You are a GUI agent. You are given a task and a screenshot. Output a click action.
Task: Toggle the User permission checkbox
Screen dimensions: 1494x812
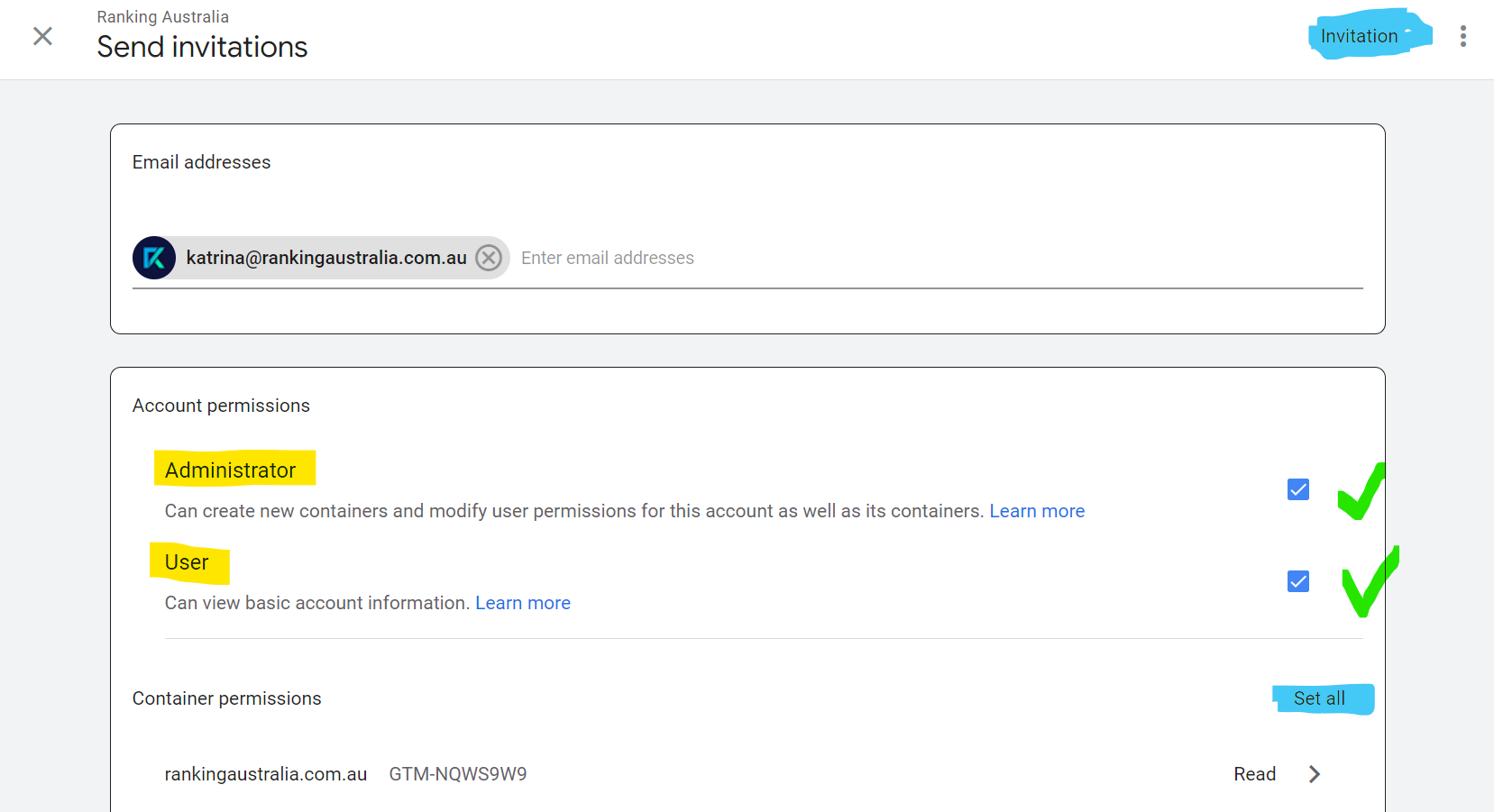pos(1297,581)
